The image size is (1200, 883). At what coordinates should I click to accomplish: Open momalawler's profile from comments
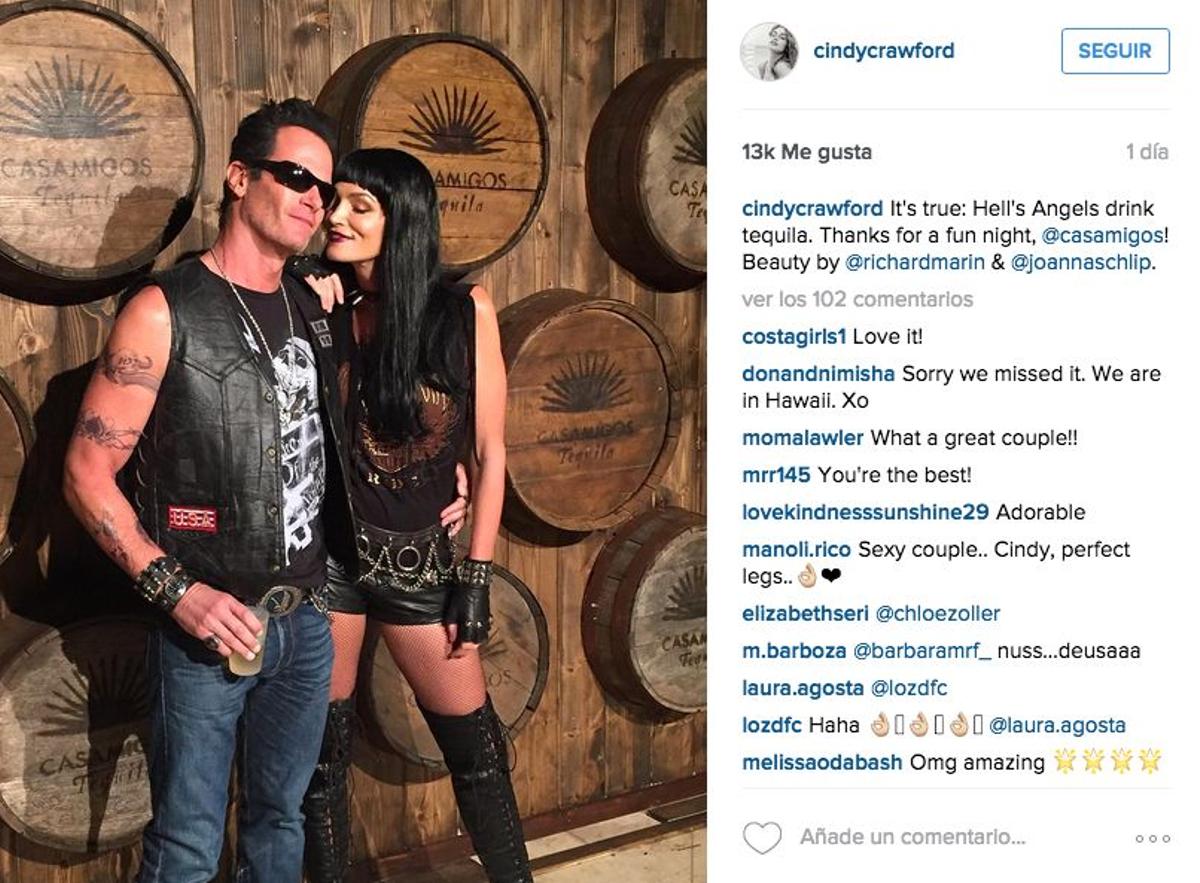[x=804, y=438]
